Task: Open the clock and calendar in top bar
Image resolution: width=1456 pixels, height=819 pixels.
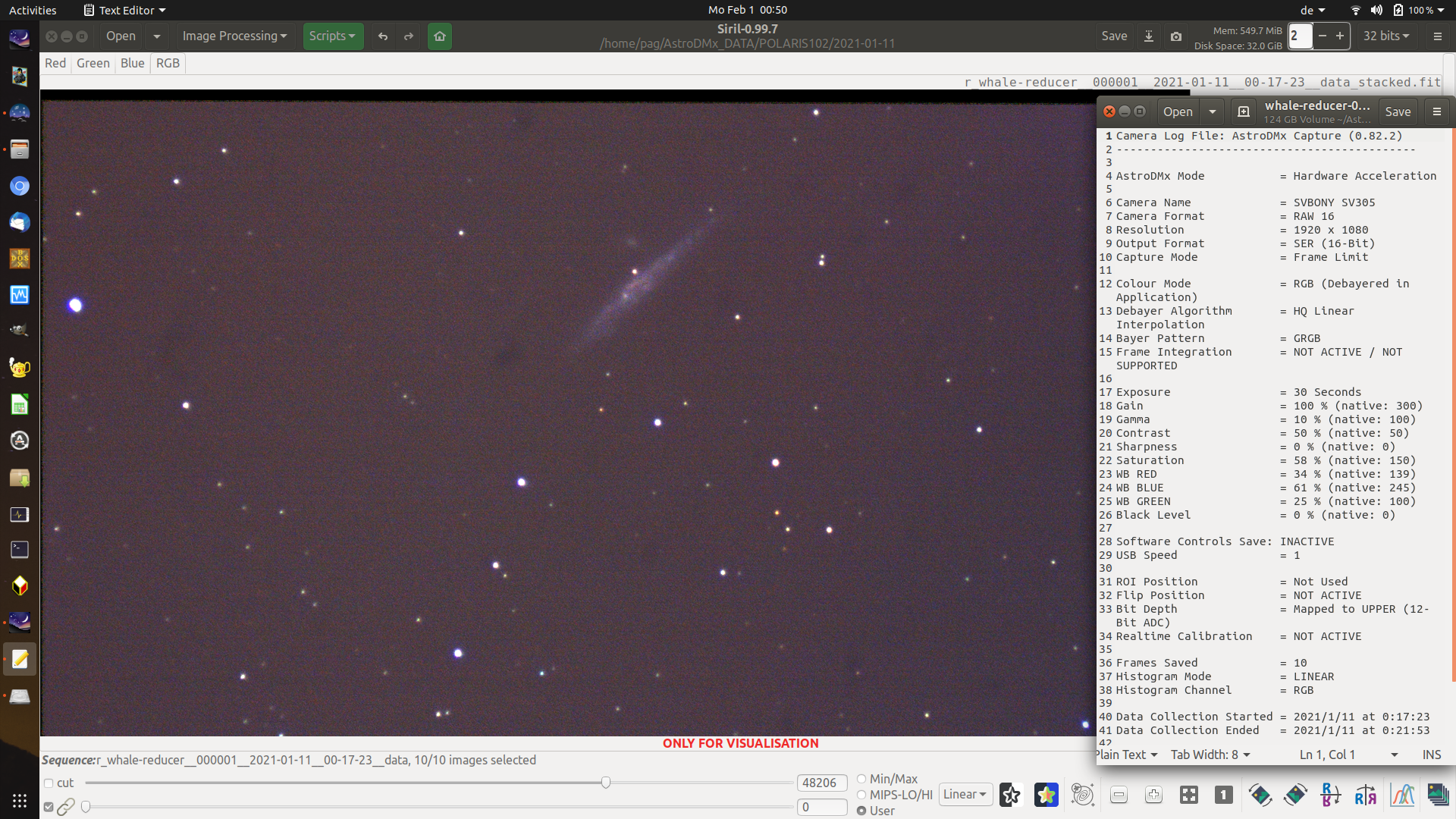Action: coord(747,10)
